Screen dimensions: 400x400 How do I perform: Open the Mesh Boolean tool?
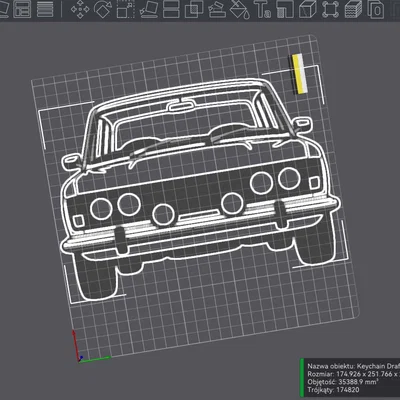pyautogui.click(x=194, y=9)
